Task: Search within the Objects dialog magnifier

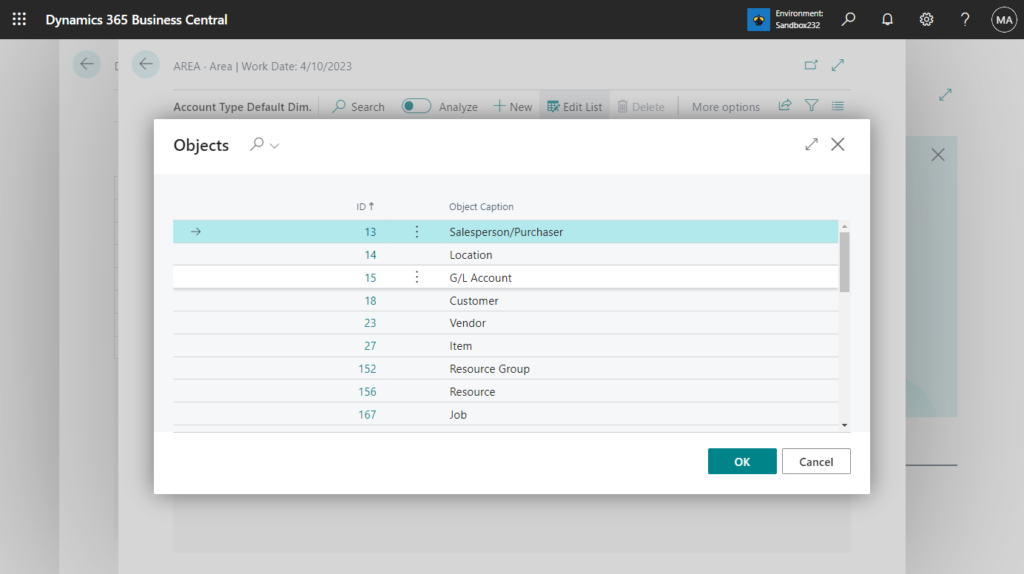Action: click(257, 144)
